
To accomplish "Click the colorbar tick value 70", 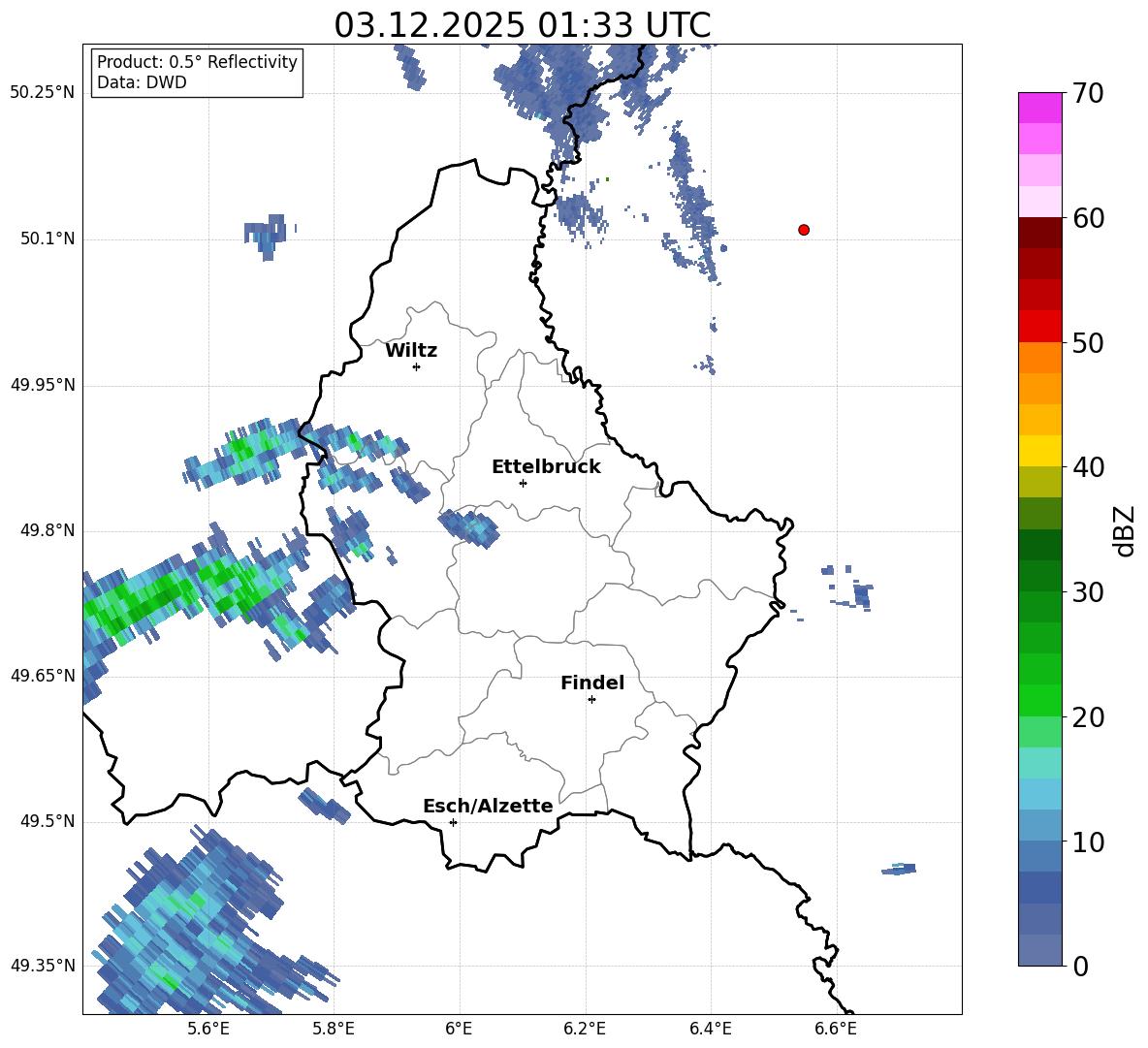I will pos(1088,93).
